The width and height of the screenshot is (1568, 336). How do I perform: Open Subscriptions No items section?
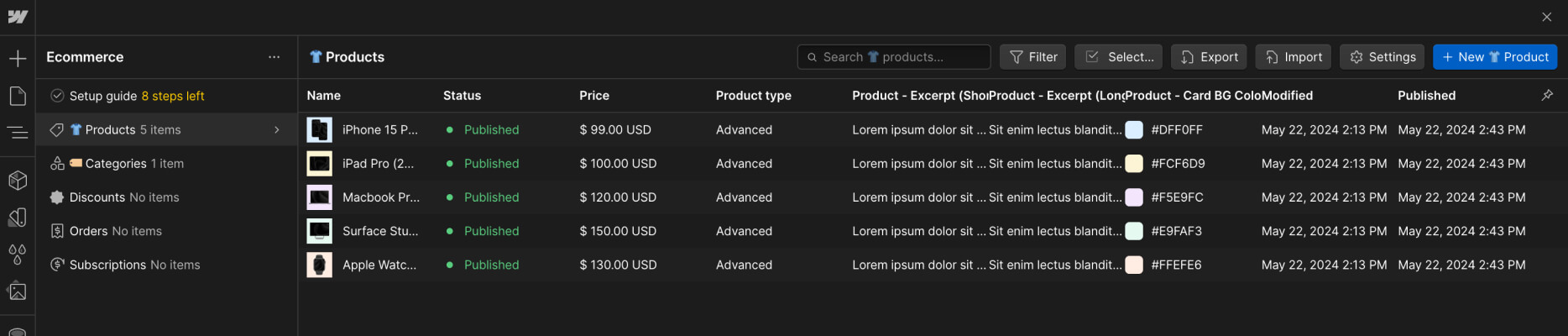[167, 264]
